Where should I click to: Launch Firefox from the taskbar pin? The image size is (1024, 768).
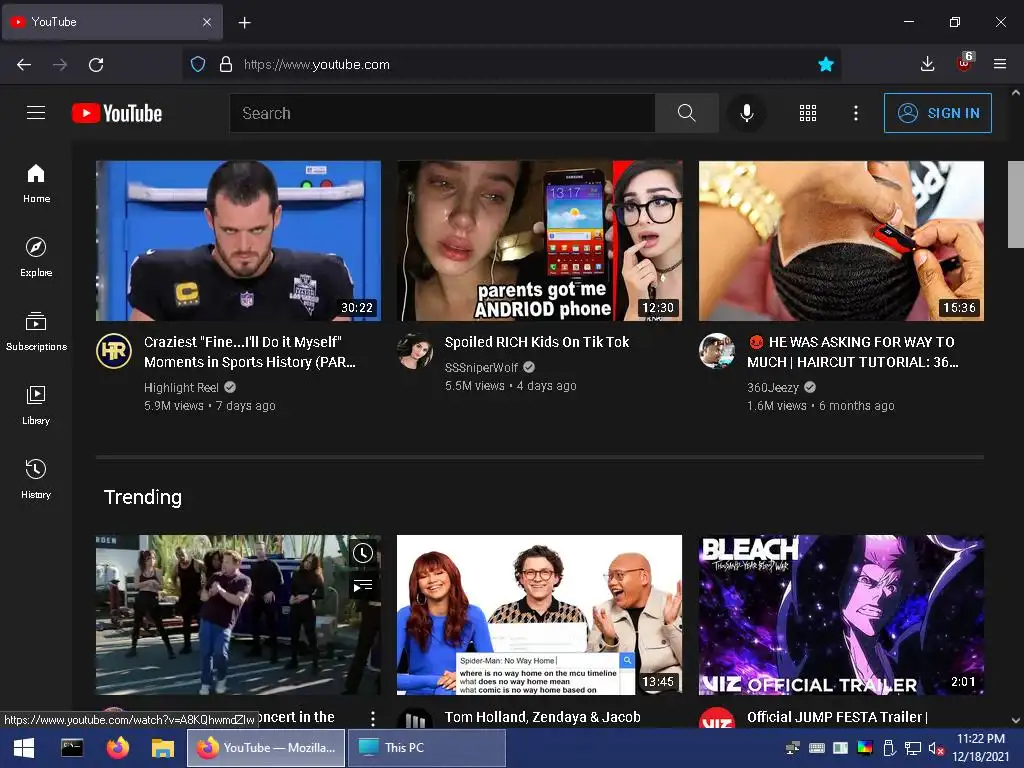(x=118, y=748)
